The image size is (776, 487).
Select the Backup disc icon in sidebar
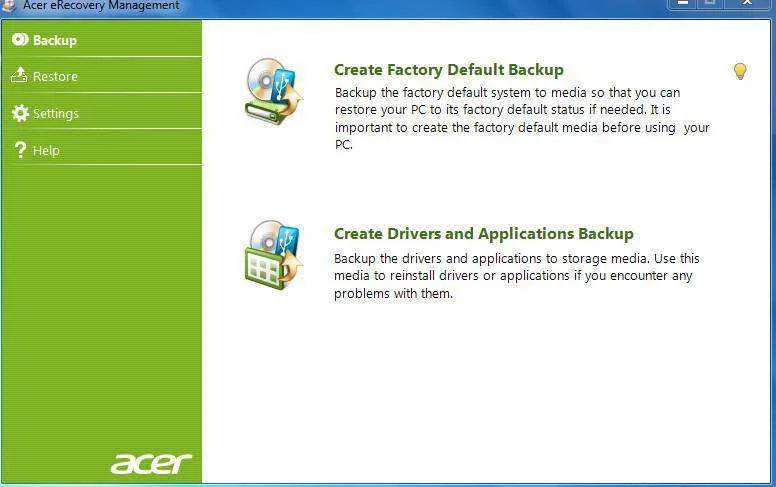[x=20, y=40]
